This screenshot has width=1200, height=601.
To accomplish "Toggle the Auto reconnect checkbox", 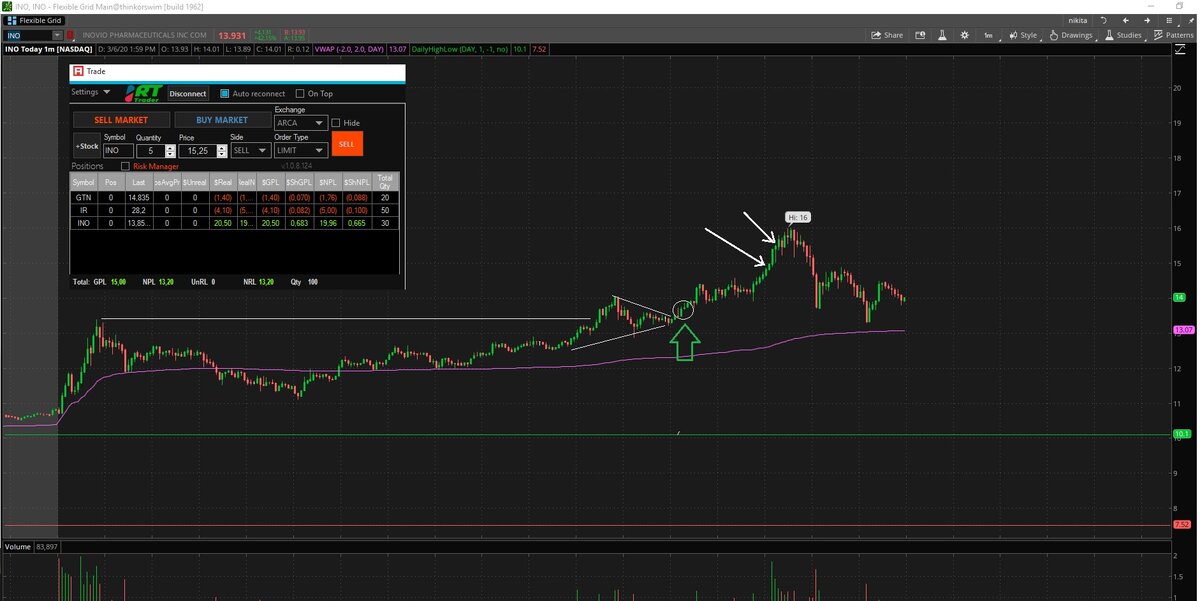I will [225, 94].
